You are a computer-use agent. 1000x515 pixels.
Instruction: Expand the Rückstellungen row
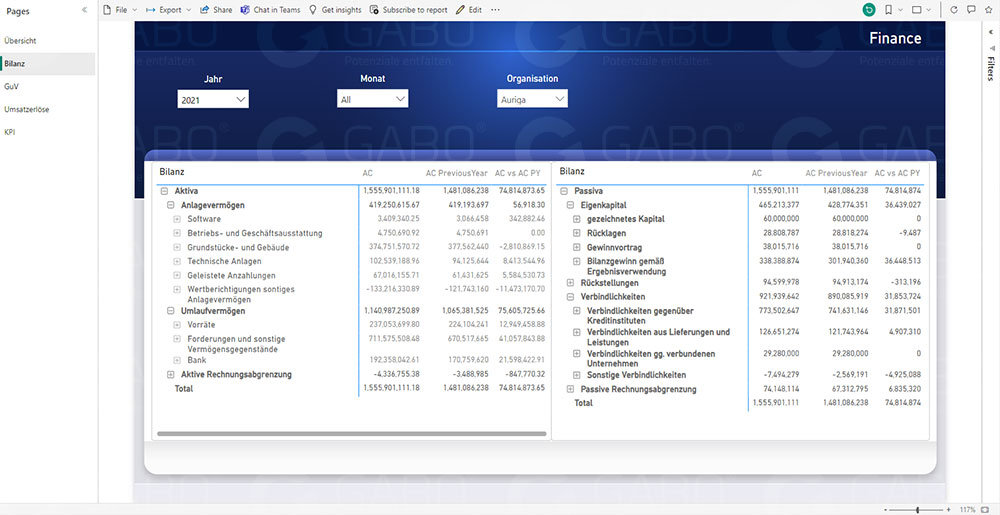point(570,282)
